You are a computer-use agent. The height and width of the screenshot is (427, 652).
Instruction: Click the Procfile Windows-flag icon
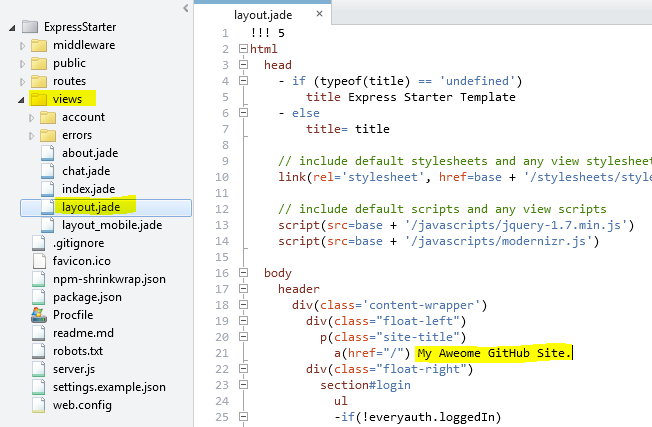[39, 315]
